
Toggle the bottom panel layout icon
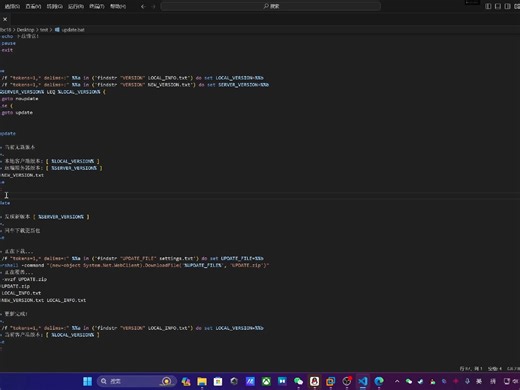pyautogui.click(x=498, y=6)
